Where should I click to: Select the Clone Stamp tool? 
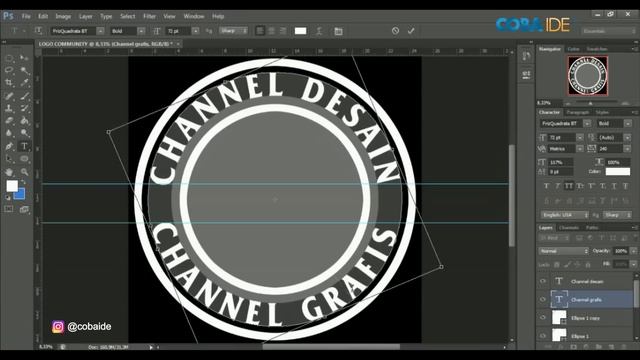point(9,109)
